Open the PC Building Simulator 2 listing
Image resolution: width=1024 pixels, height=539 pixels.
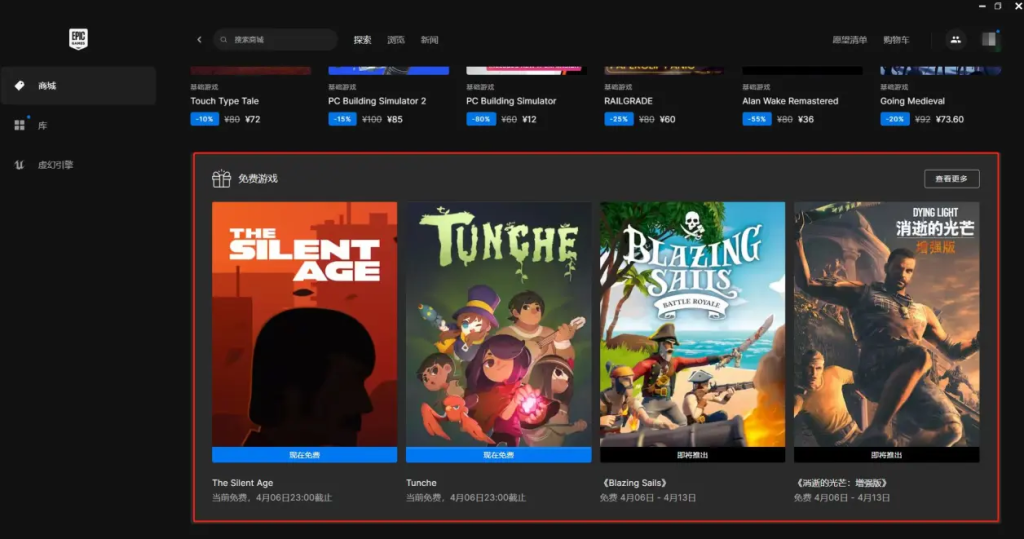377,101
